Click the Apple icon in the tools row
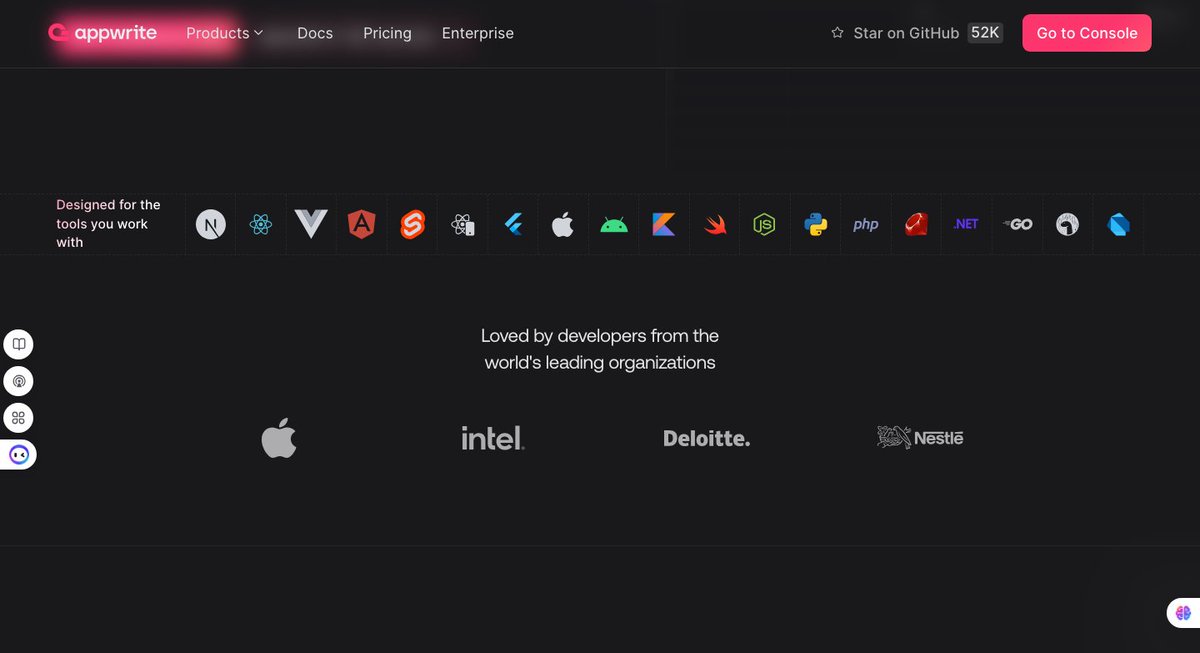The height and width of the screenshot is (653, 1200). click(563, 224)
